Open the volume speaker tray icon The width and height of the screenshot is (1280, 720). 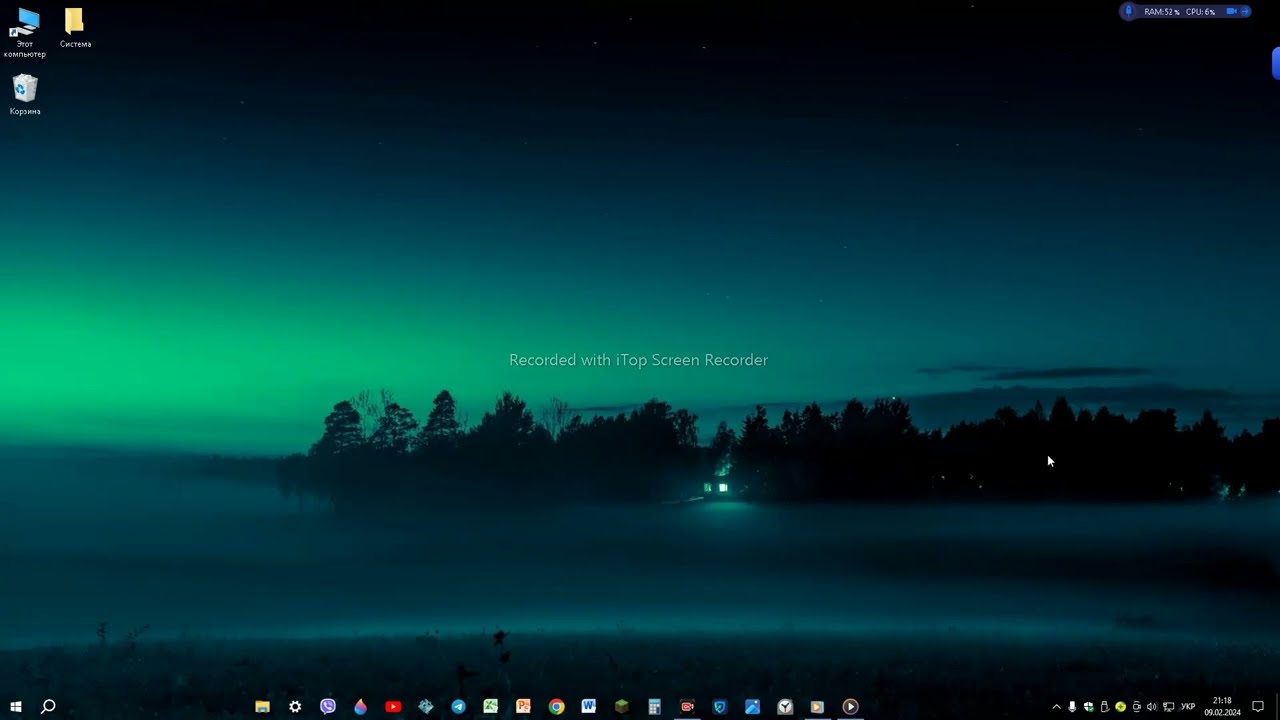click(1152, 707)
